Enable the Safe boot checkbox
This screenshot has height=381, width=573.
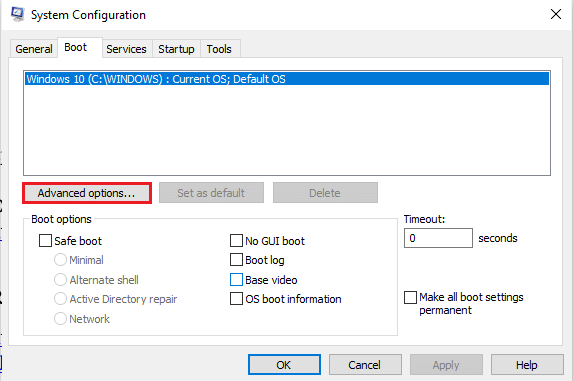point(45,241)
